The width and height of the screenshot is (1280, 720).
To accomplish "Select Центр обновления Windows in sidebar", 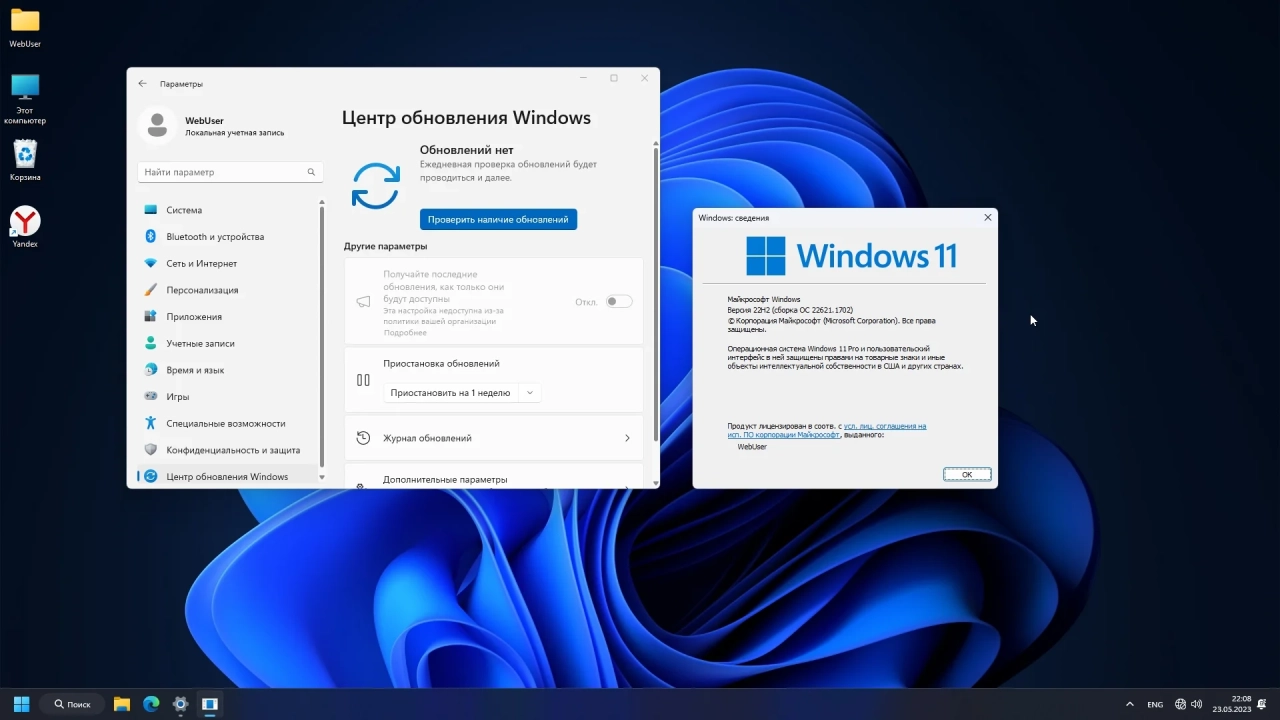I will click(229, 477).
